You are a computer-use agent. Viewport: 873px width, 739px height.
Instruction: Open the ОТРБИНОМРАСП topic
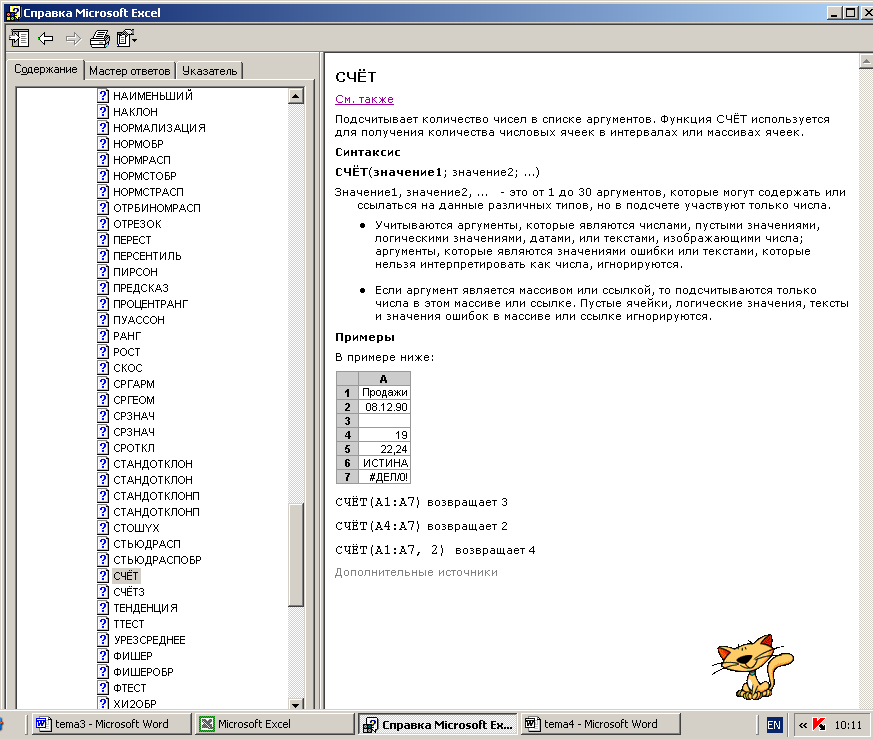pyautogui.click(x=156, y=208)
